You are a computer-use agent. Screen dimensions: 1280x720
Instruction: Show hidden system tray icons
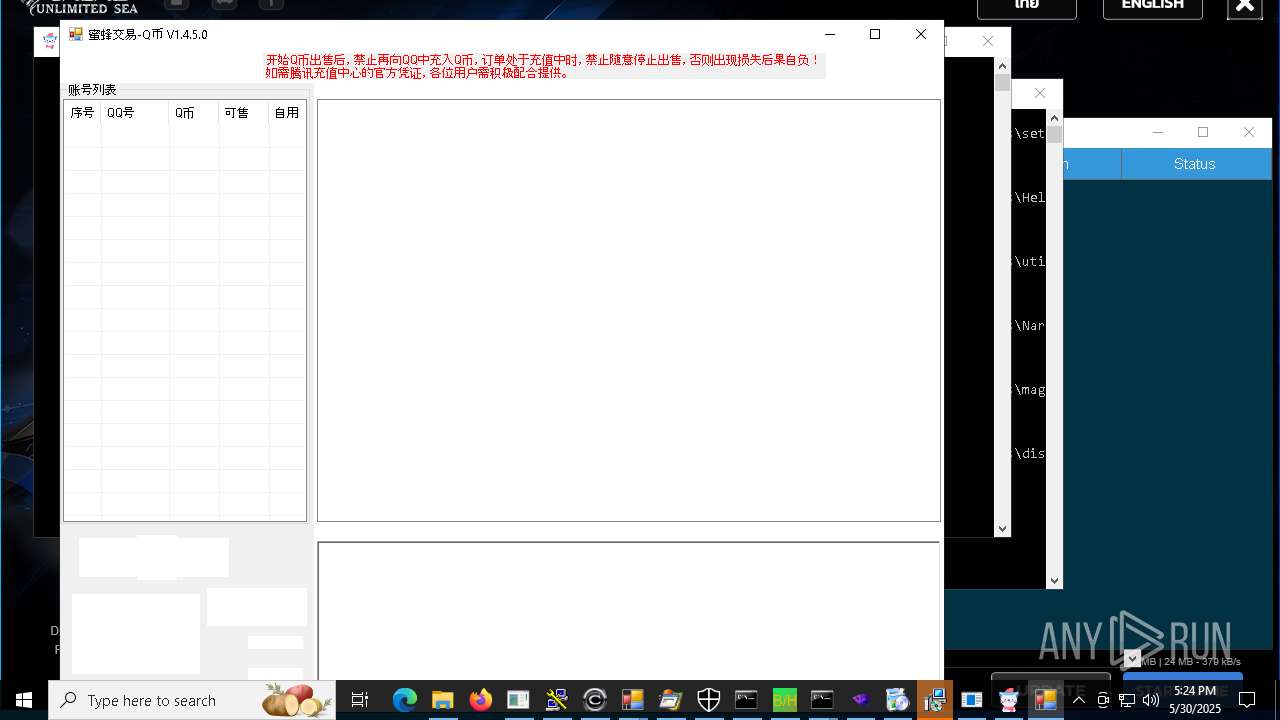(1078, 700)
